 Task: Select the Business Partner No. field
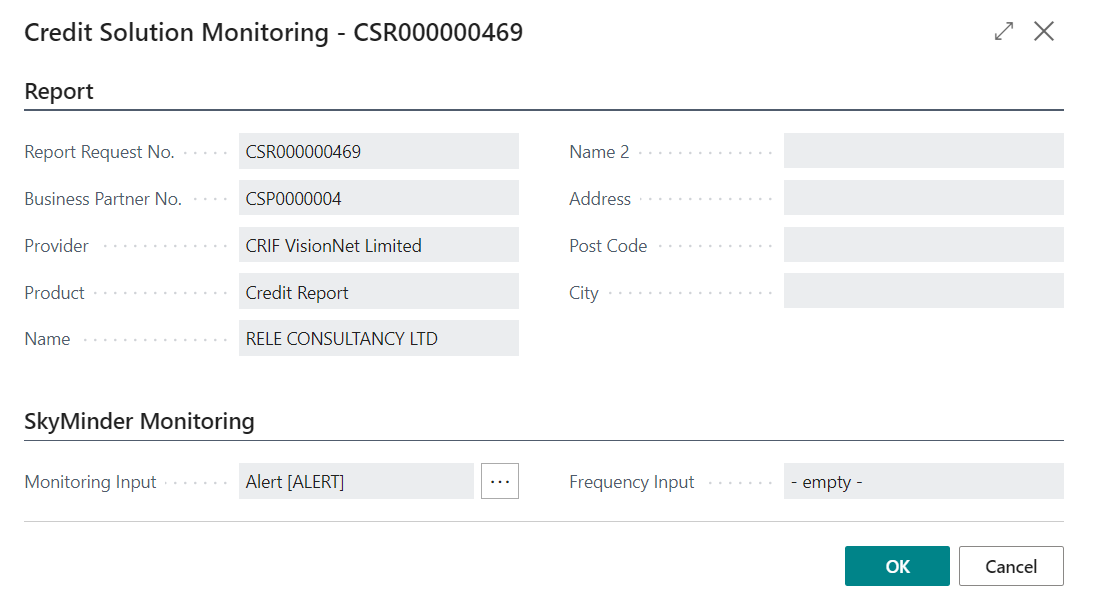pos(378,197)
